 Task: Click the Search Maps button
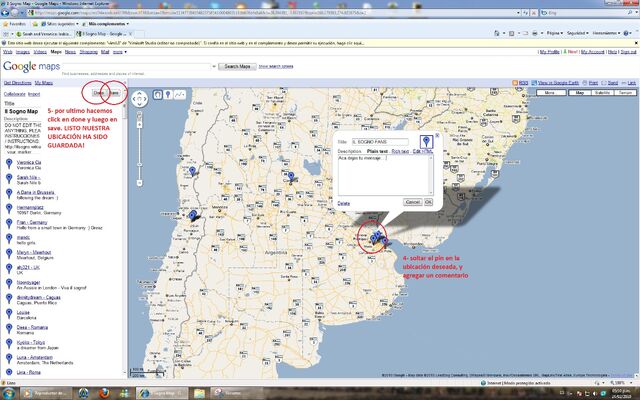(x=237, y=67)
